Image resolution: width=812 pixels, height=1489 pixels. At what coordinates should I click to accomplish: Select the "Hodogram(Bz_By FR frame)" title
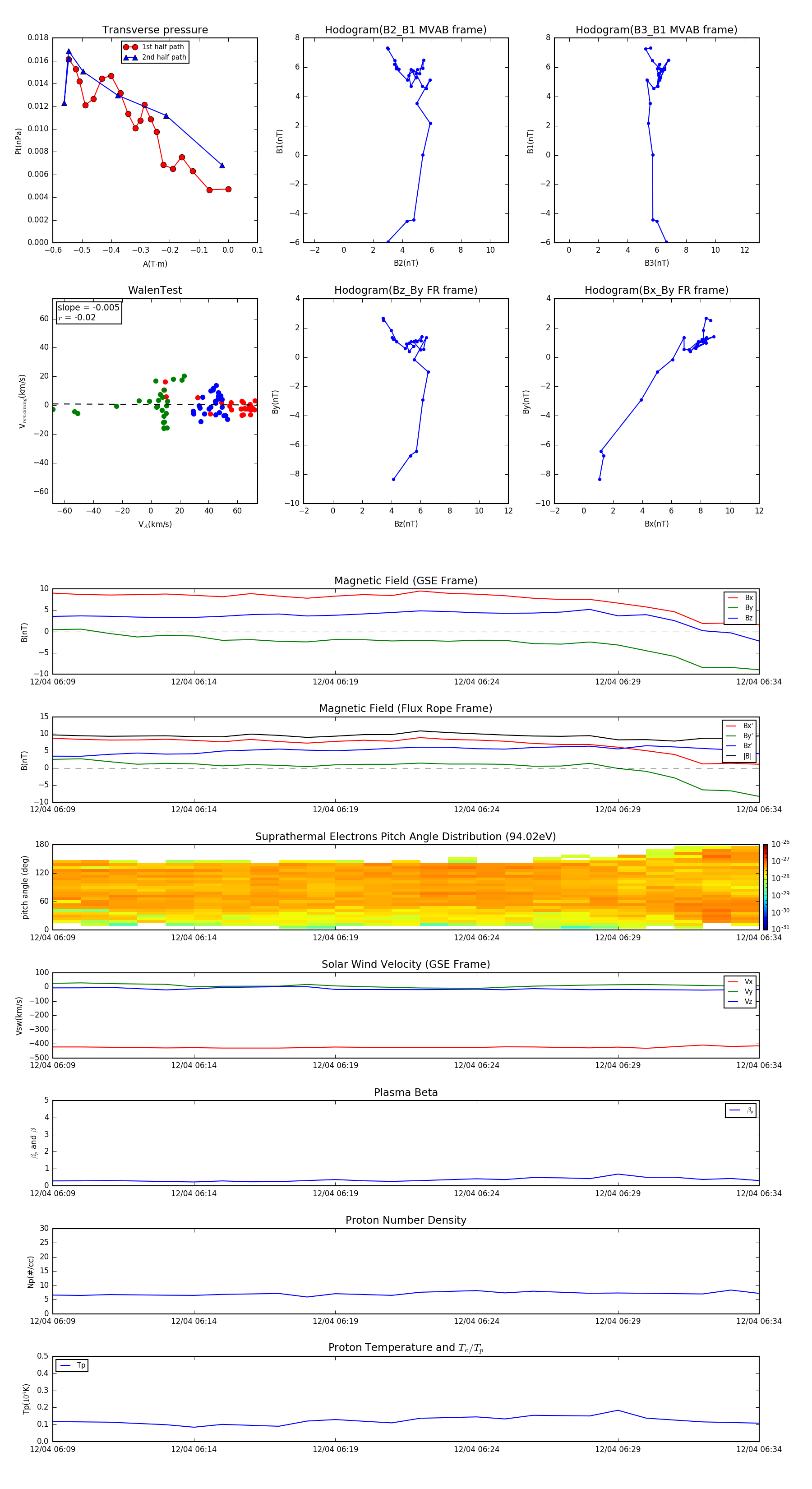(x=406, y=290)
